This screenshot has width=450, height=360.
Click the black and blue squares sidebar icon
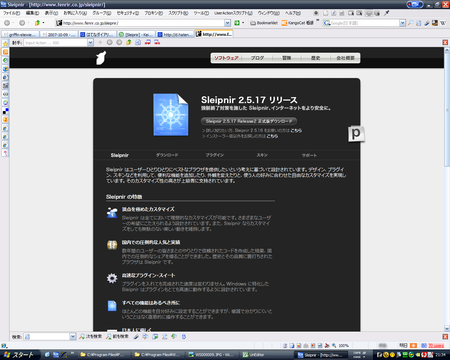coord(5,111)
